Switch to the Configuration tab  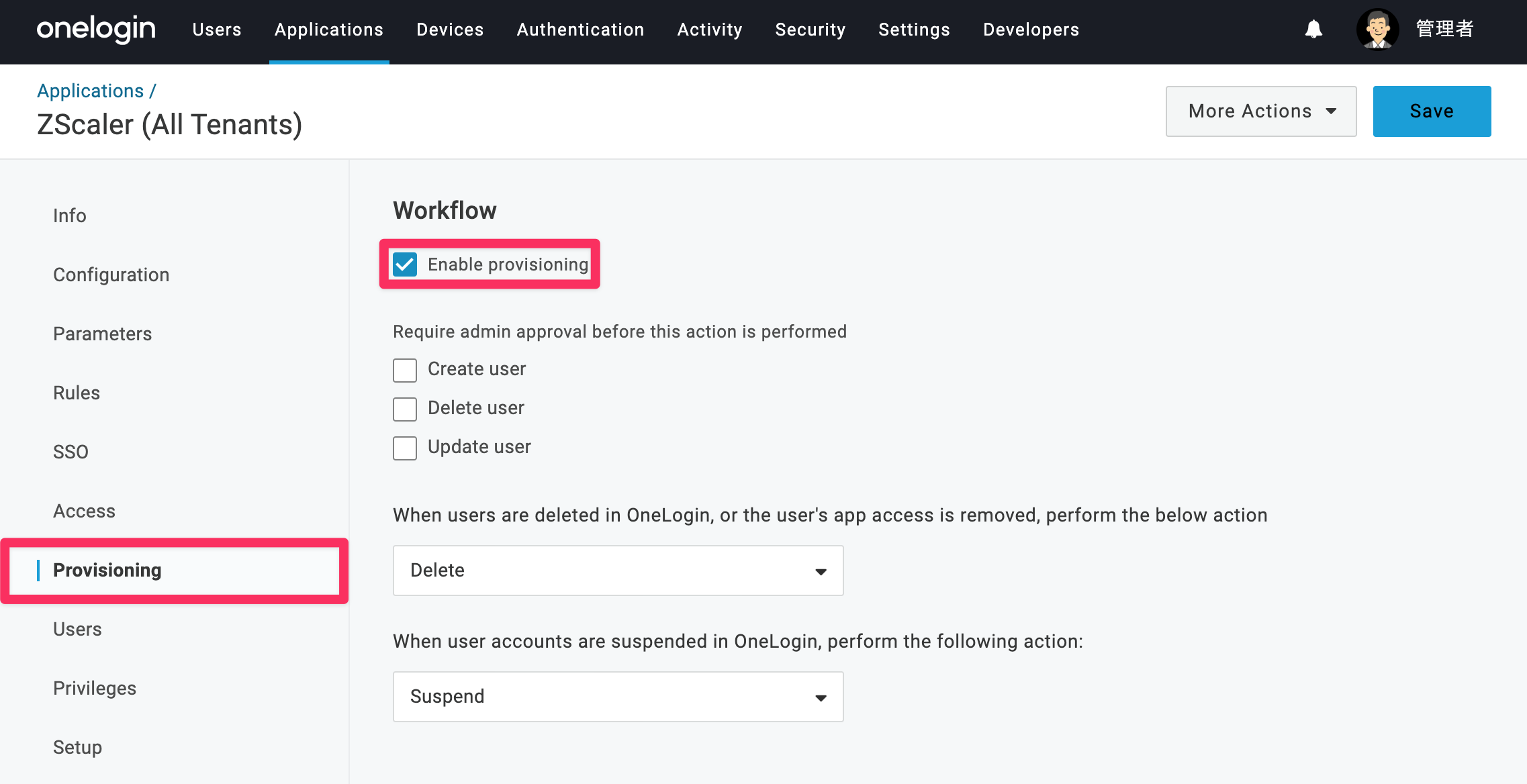[x=111, y=275]
